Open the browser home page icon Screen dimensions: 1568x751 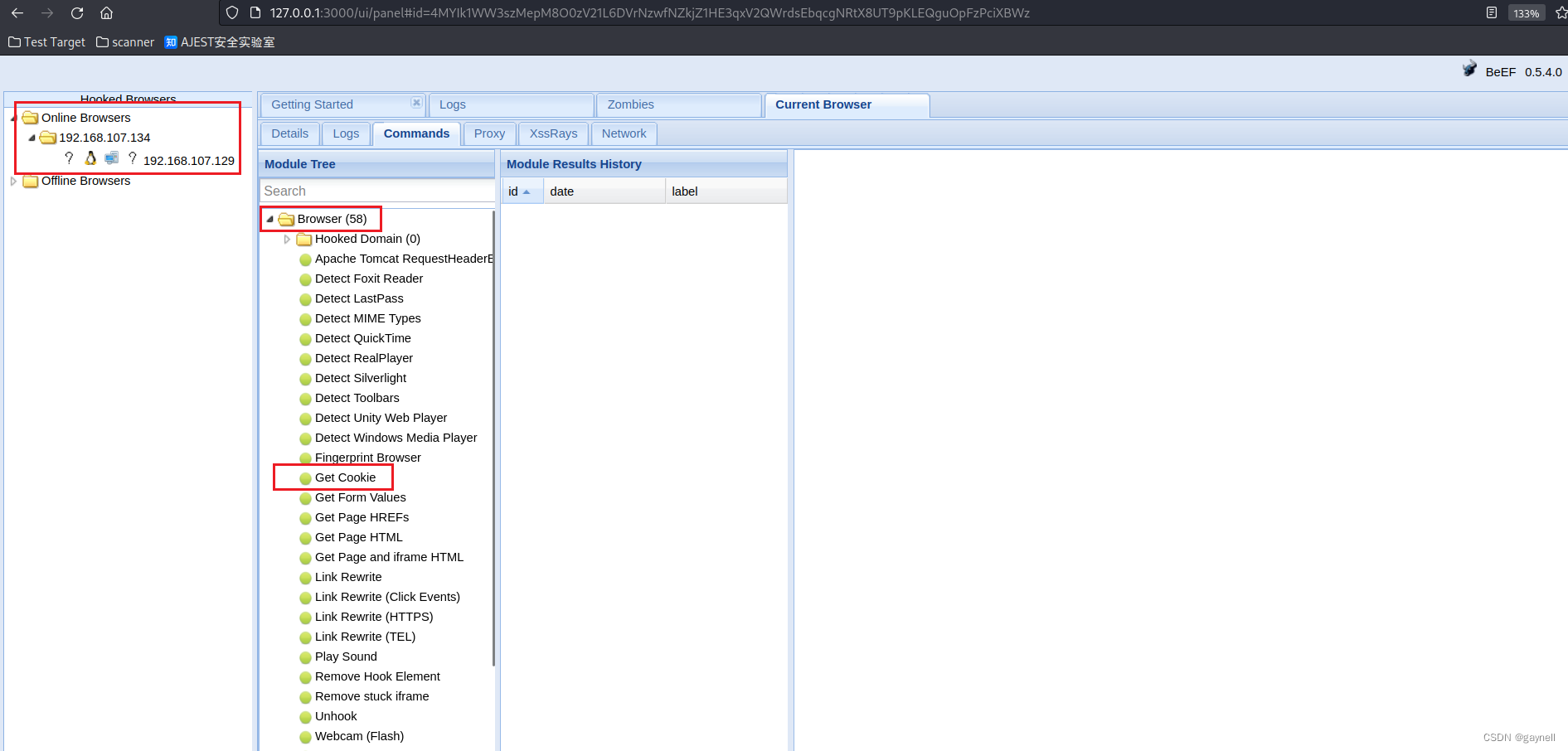coord(106,13)
